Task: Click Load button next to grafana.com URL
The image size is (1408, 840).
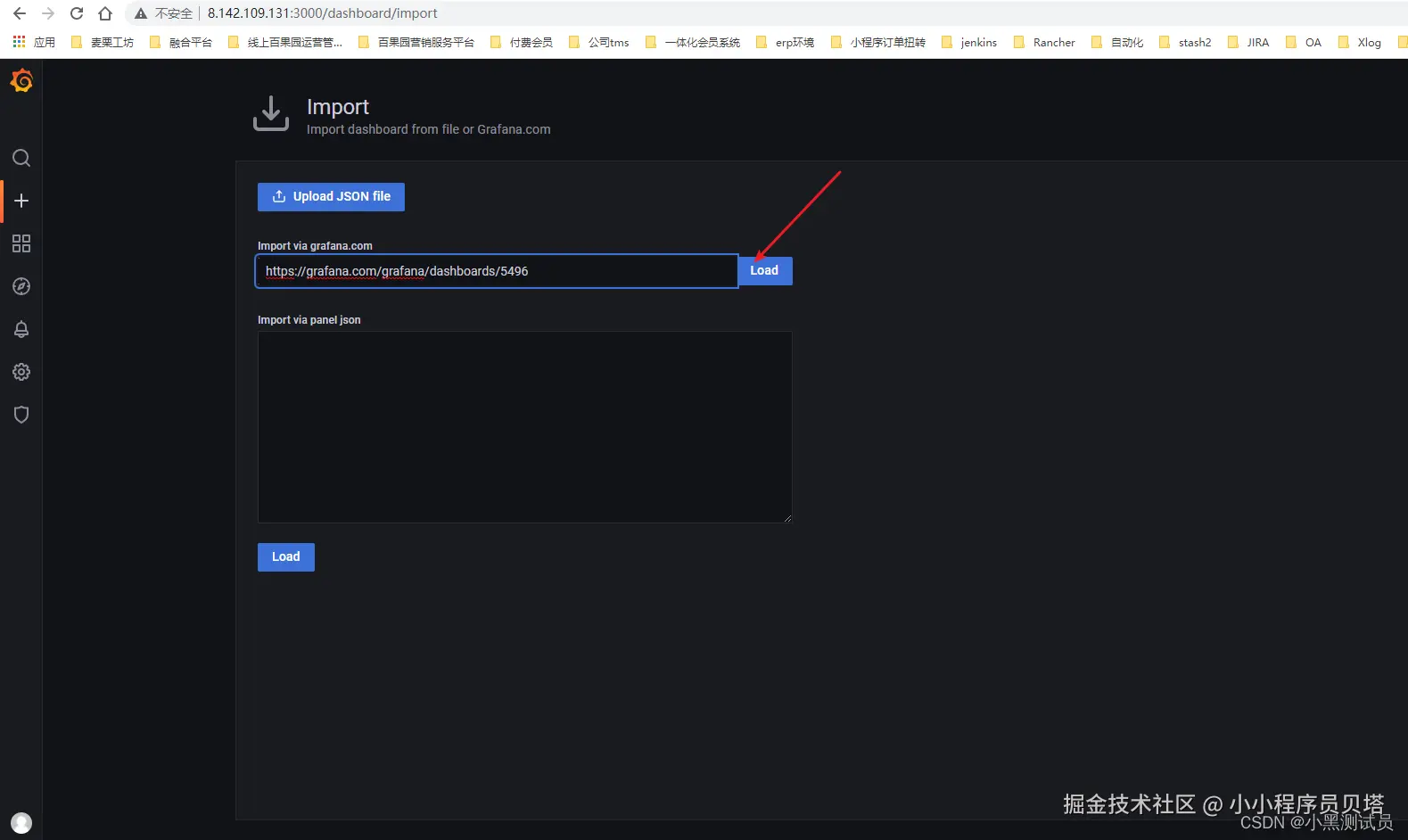Action: 764,270
